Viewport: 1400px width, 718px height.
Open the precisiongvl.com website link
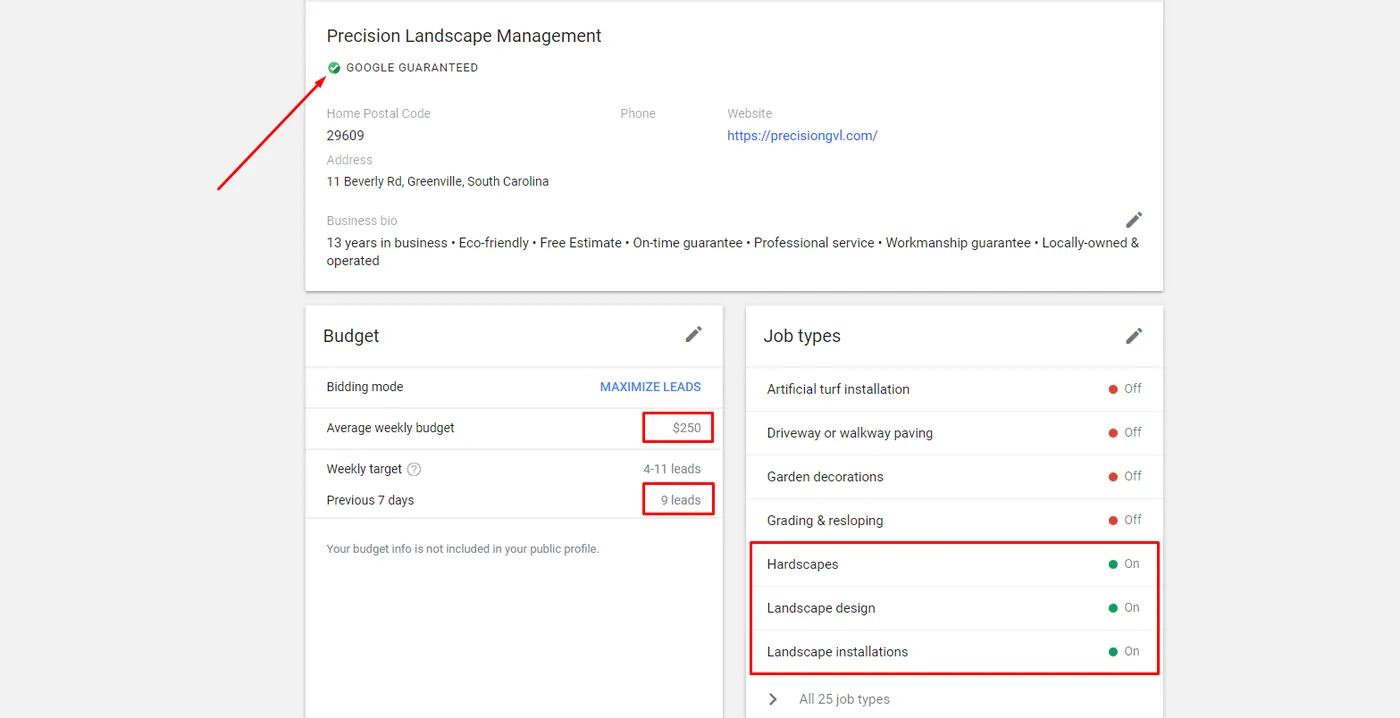802,136
